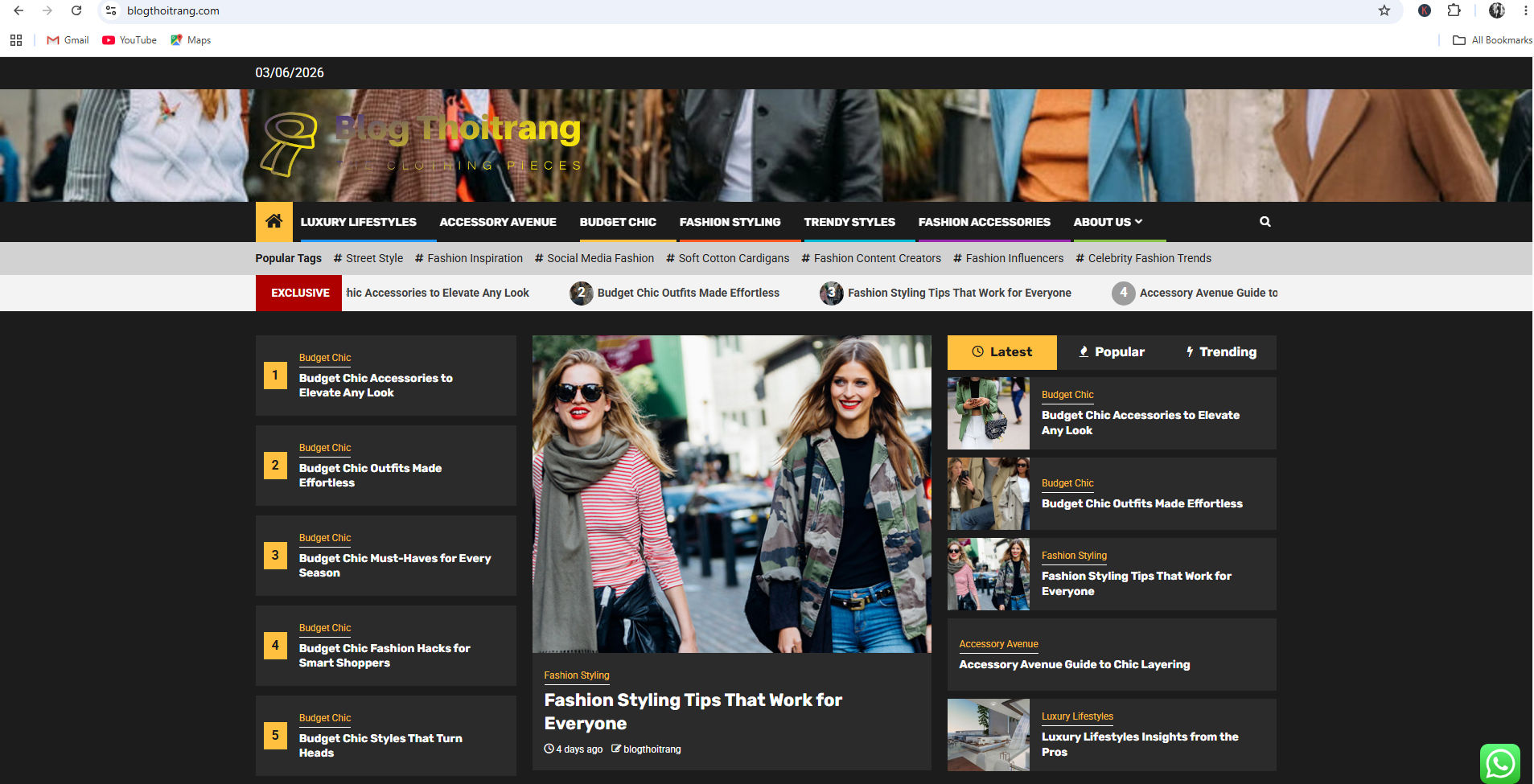Bookmark this page with the star icon

coord(1384,10)
